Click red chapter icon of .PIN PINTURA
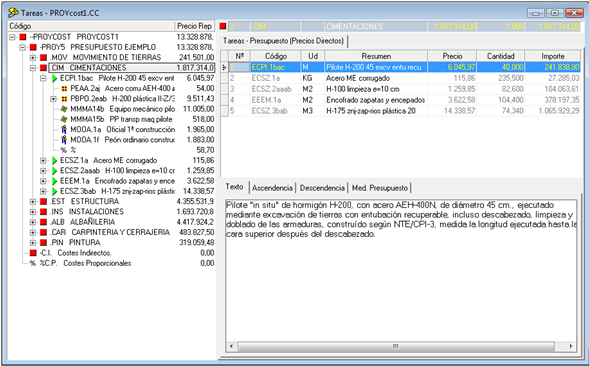589x366 pixels. click(x=44, y=243)
